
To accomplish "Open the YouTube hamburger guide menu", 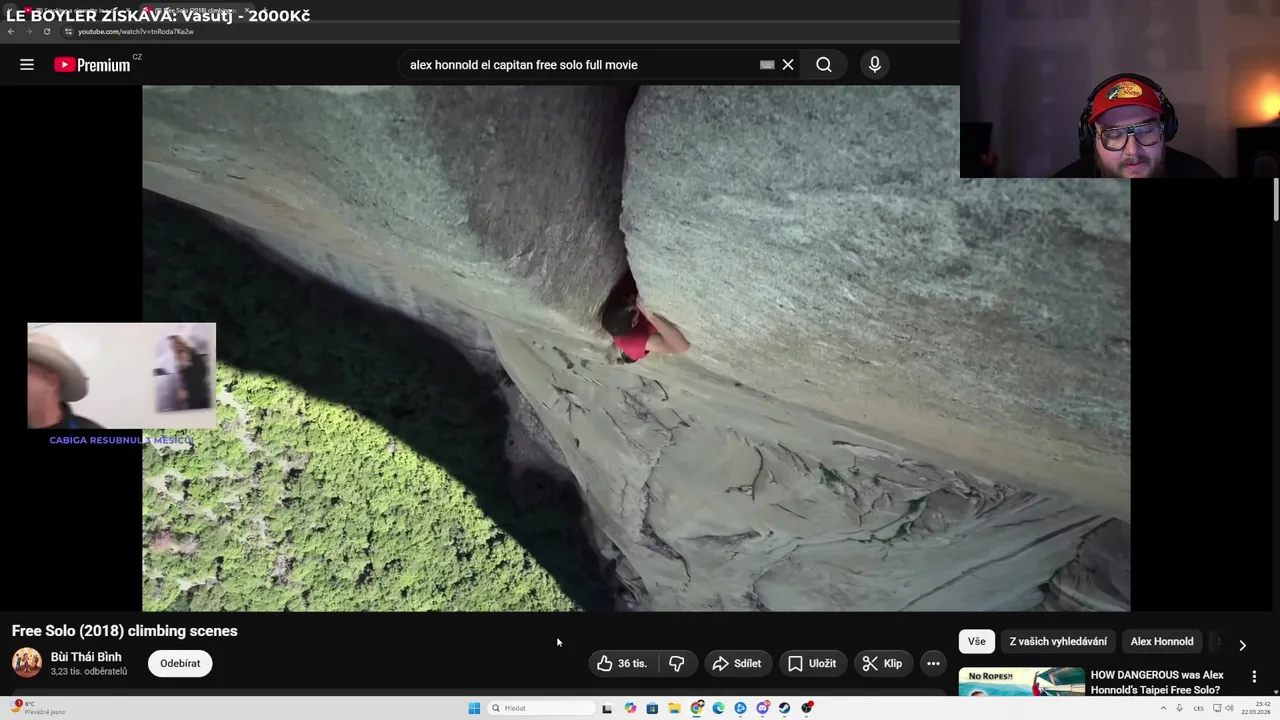I will [x=27, y=65].
